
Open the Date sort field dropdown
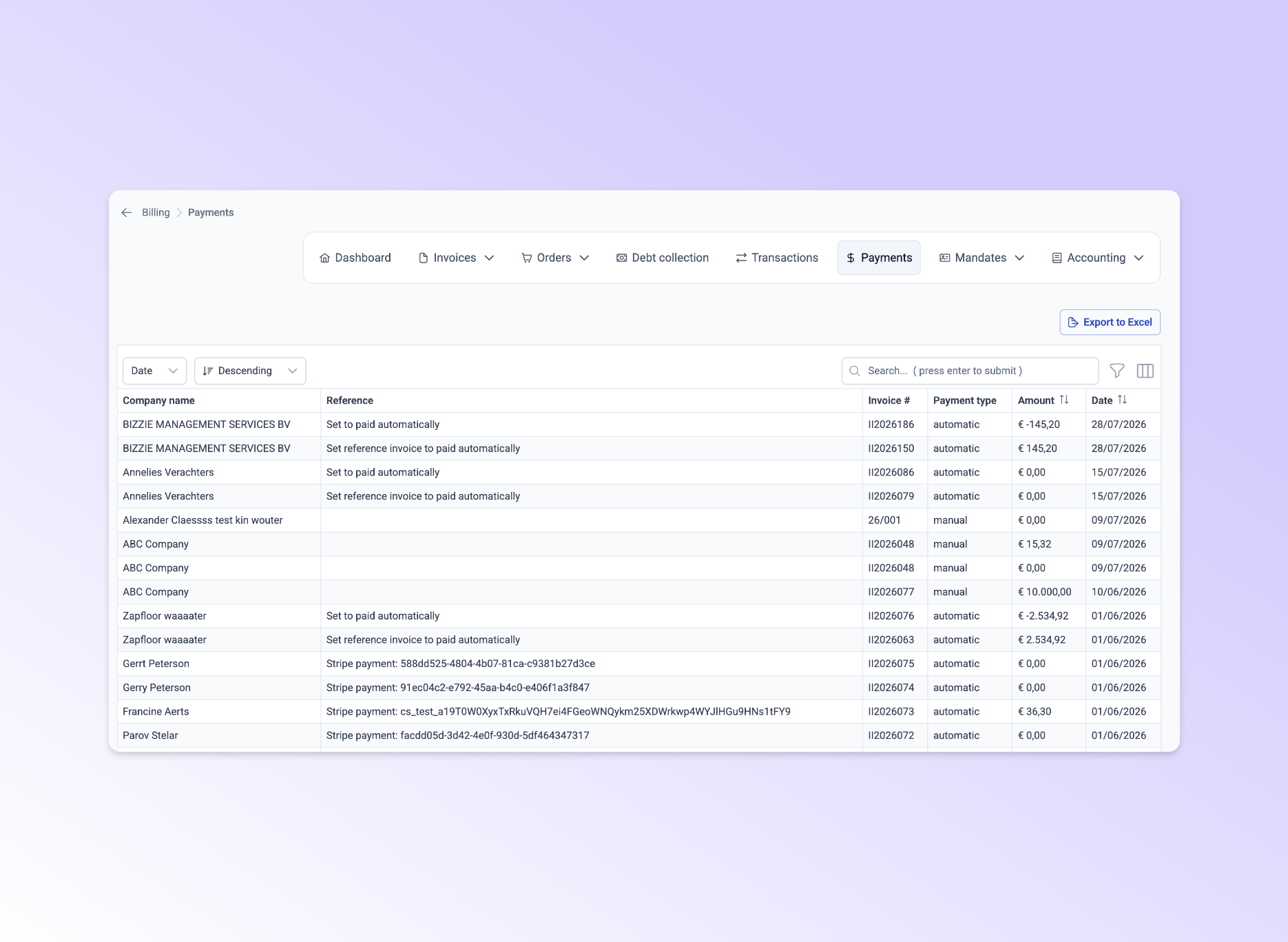click(x=154, y=371)
